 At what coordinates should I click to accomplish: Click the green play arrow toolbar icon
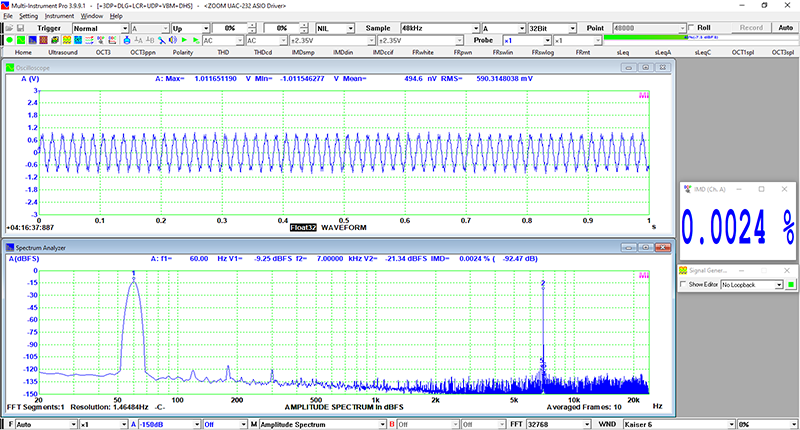(184, 40)
